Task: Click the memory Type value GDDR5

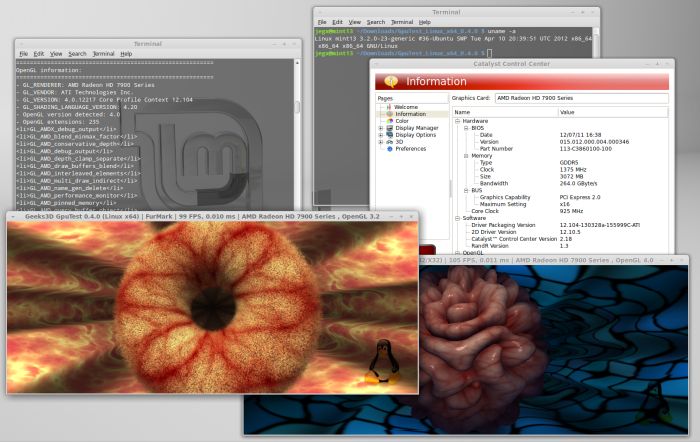Action: click(x=569, y=163)
